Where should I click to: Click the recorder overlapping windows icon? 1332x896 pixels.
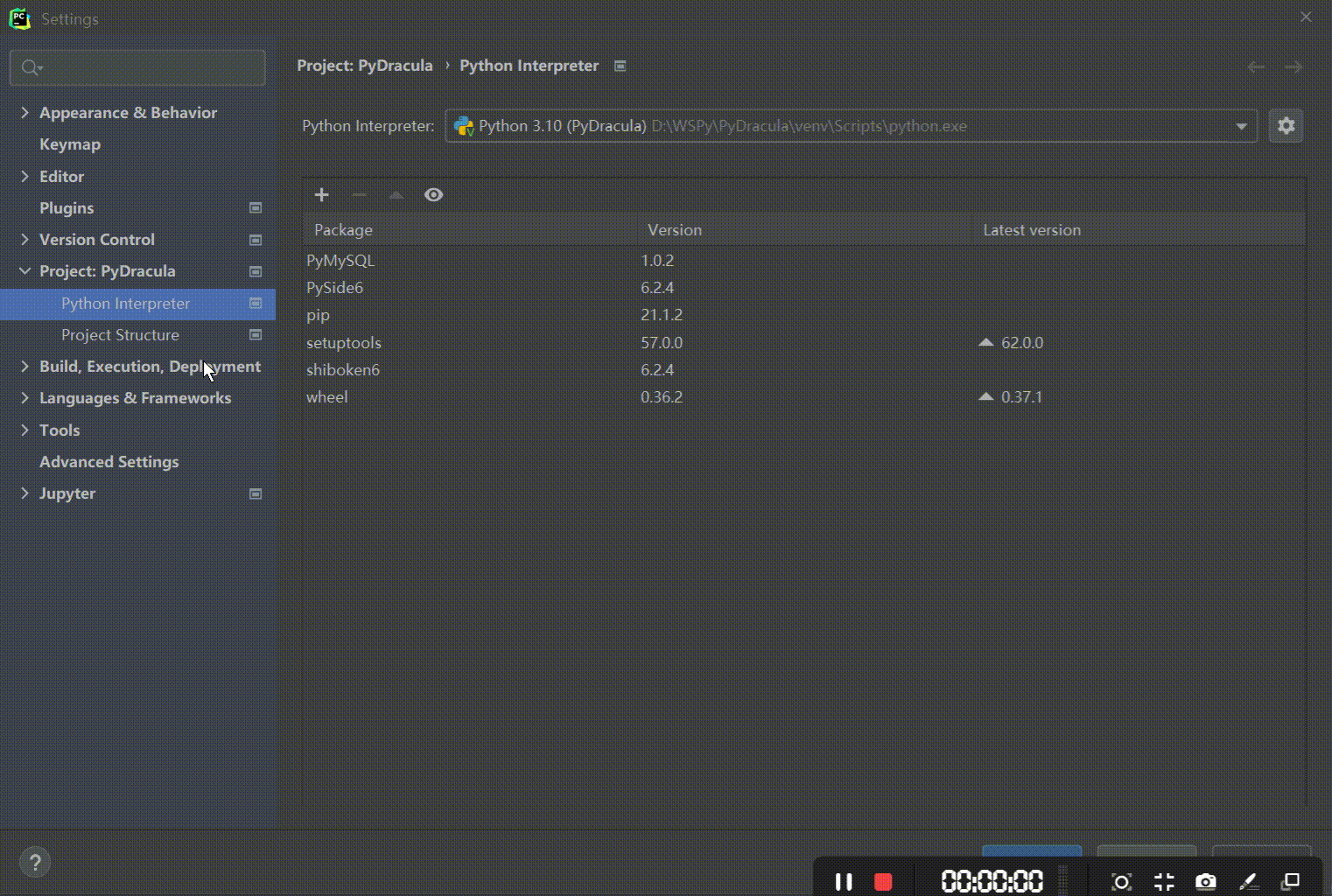point(1290,881)
